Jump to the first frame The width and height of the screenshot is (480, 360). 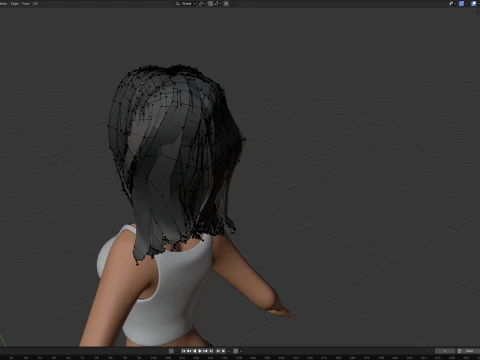[184, 351]
